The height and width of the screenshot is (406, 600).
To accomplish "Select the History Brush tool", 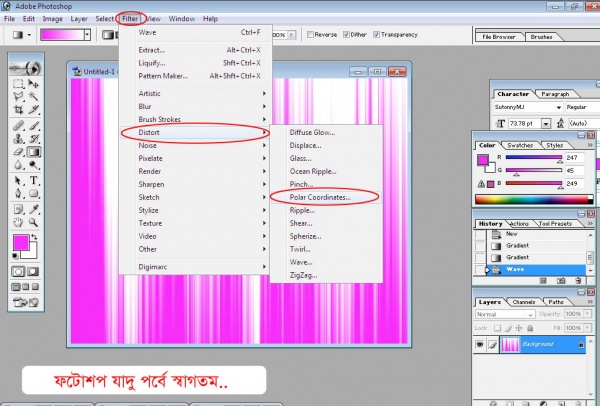I will (x=34, y=139).
